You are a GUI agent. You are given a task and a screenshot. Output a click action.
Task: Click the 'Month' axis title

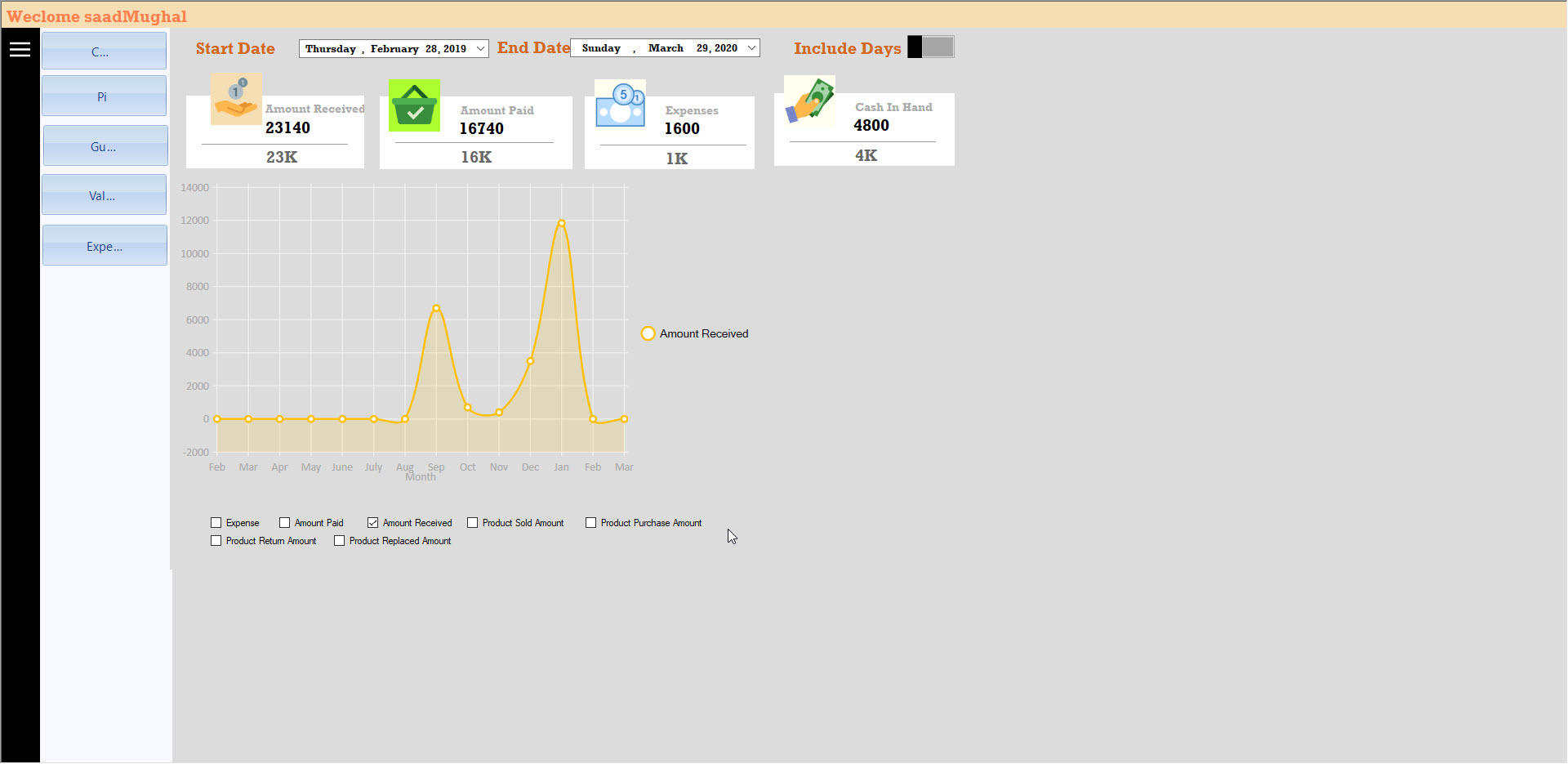[x=421, y=477]
